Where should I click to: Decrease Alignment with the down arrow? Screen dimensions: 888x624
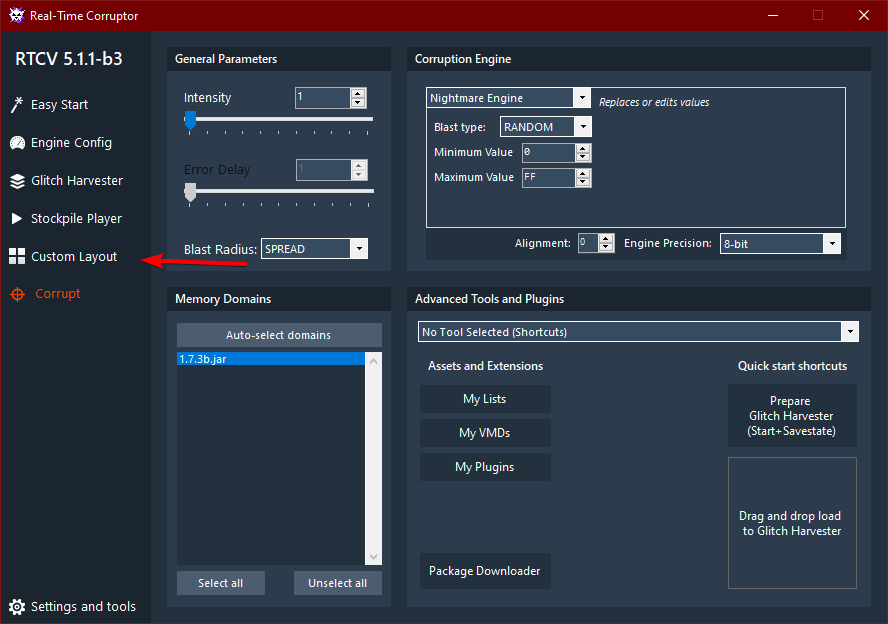coord(606,247)
